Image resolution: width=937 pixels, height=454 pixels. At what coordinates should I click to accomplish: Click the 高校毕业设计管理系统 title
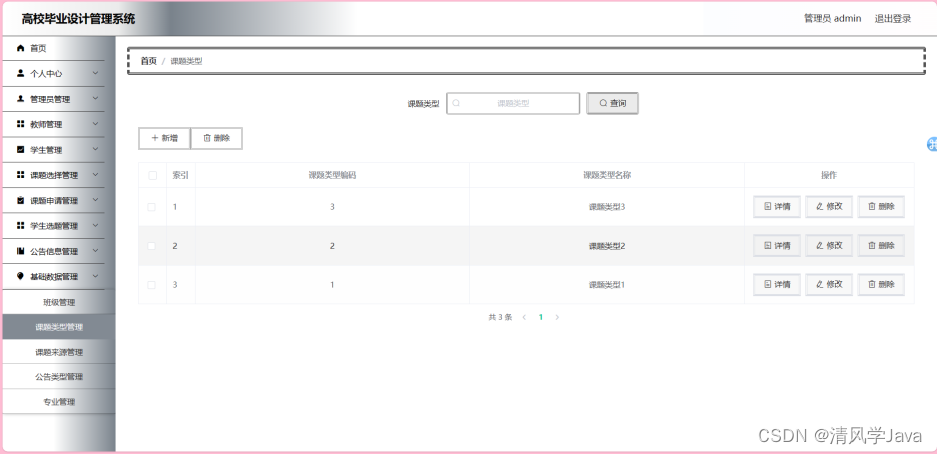pos(78,19)
